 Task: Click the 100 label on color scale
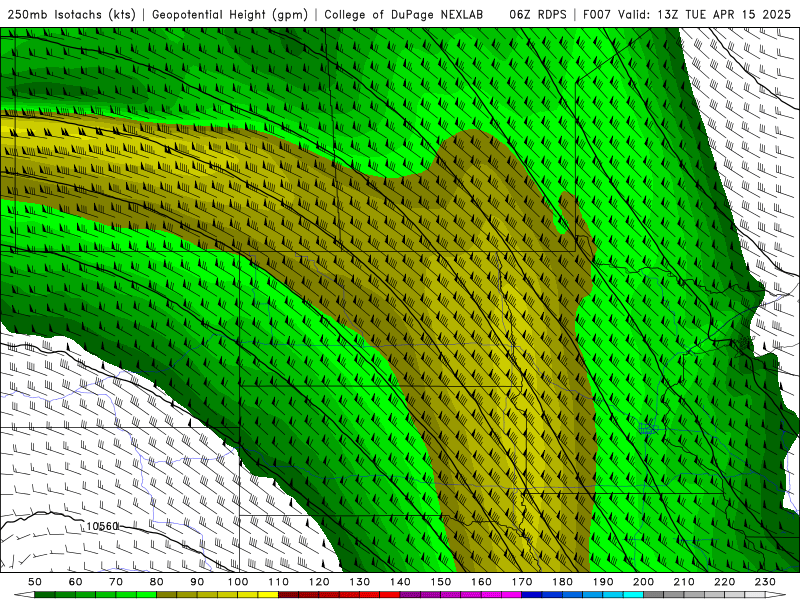pyautogui.click(x=238, y=582)
